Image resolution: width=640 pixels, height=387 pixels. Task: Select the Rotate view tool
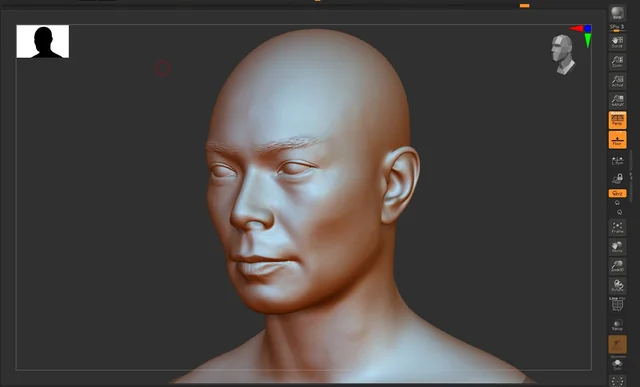(617, 286)
